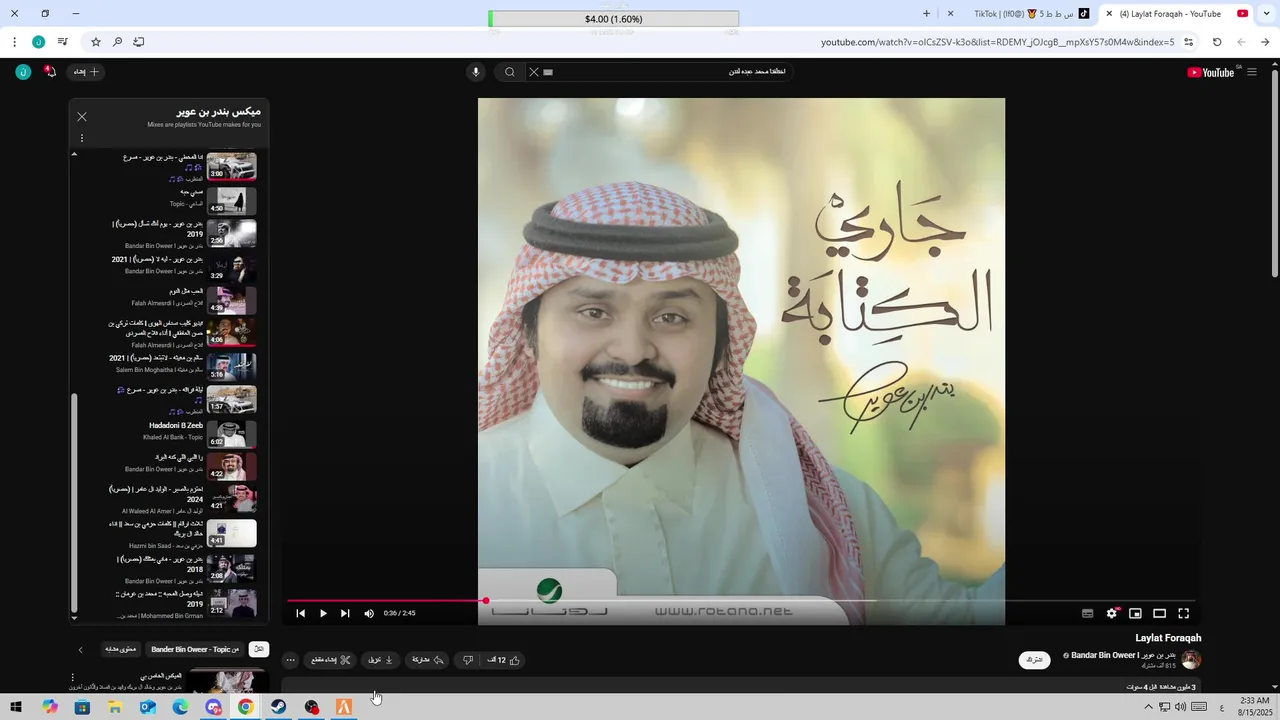Play Hadadoni B Zeeb from playlist
Image resolution: width=1280 pixels, height=720 pixels.
(176, 425)
